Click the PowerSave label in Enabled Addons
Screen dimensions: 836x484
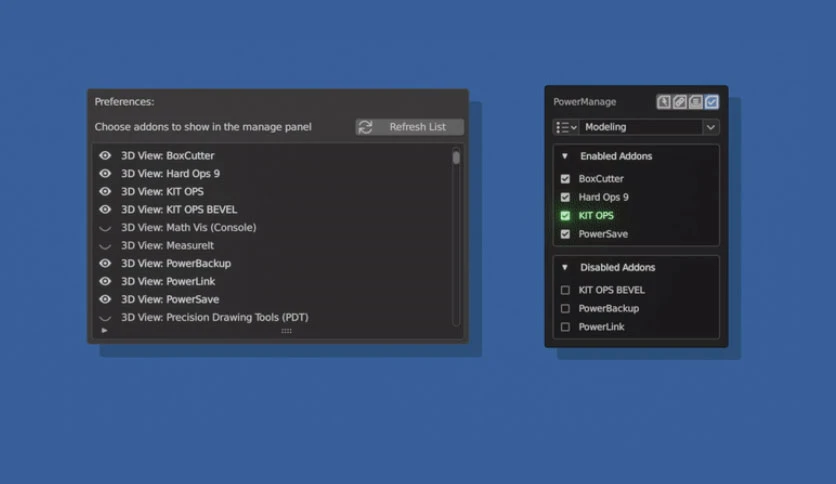[x=603, y=234]
